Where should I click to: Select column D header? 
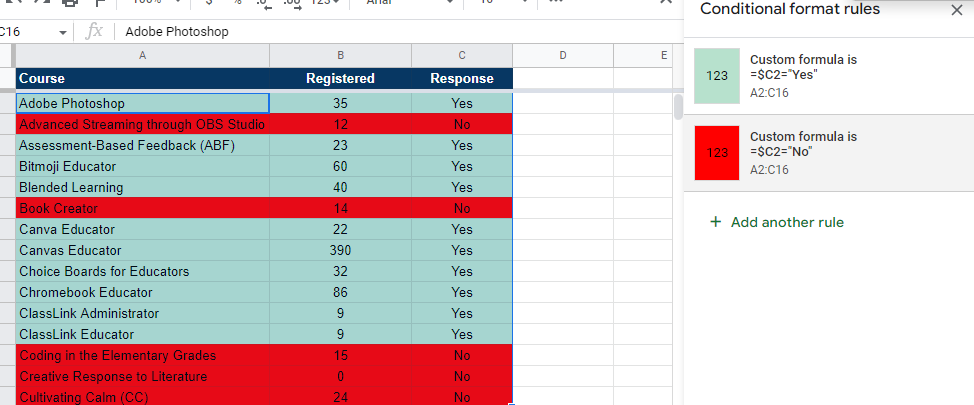[x=563, y=55]
